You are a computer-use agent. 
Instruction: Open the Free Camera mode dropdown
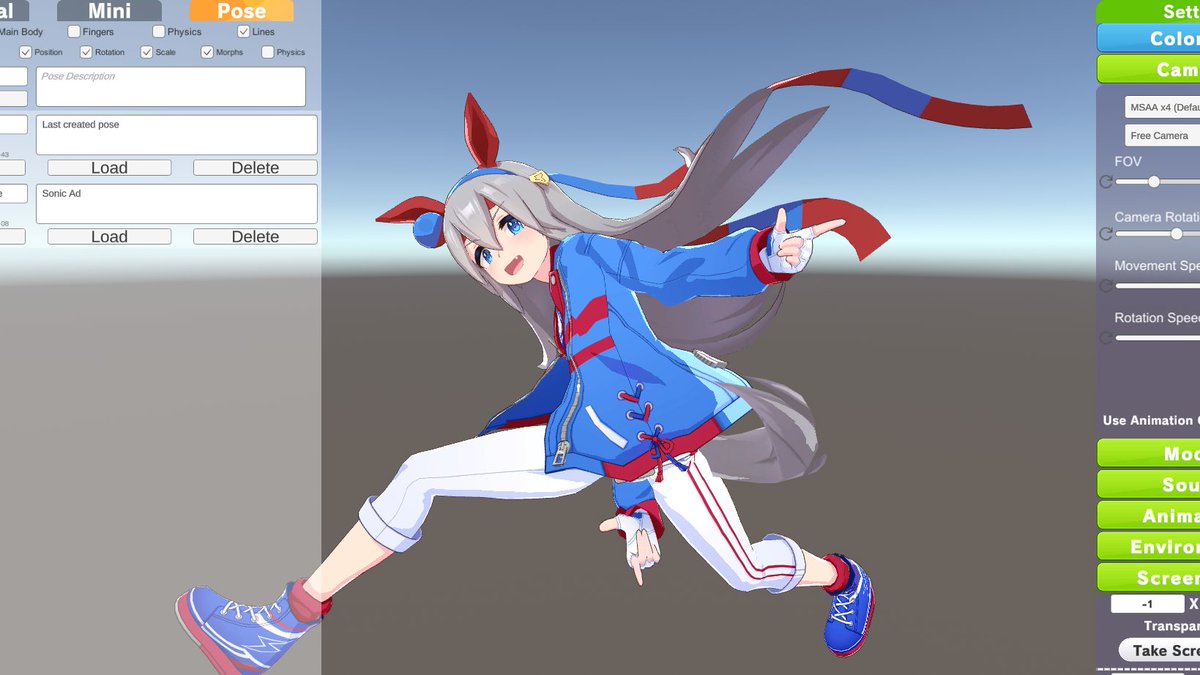tap(1162, 135)
